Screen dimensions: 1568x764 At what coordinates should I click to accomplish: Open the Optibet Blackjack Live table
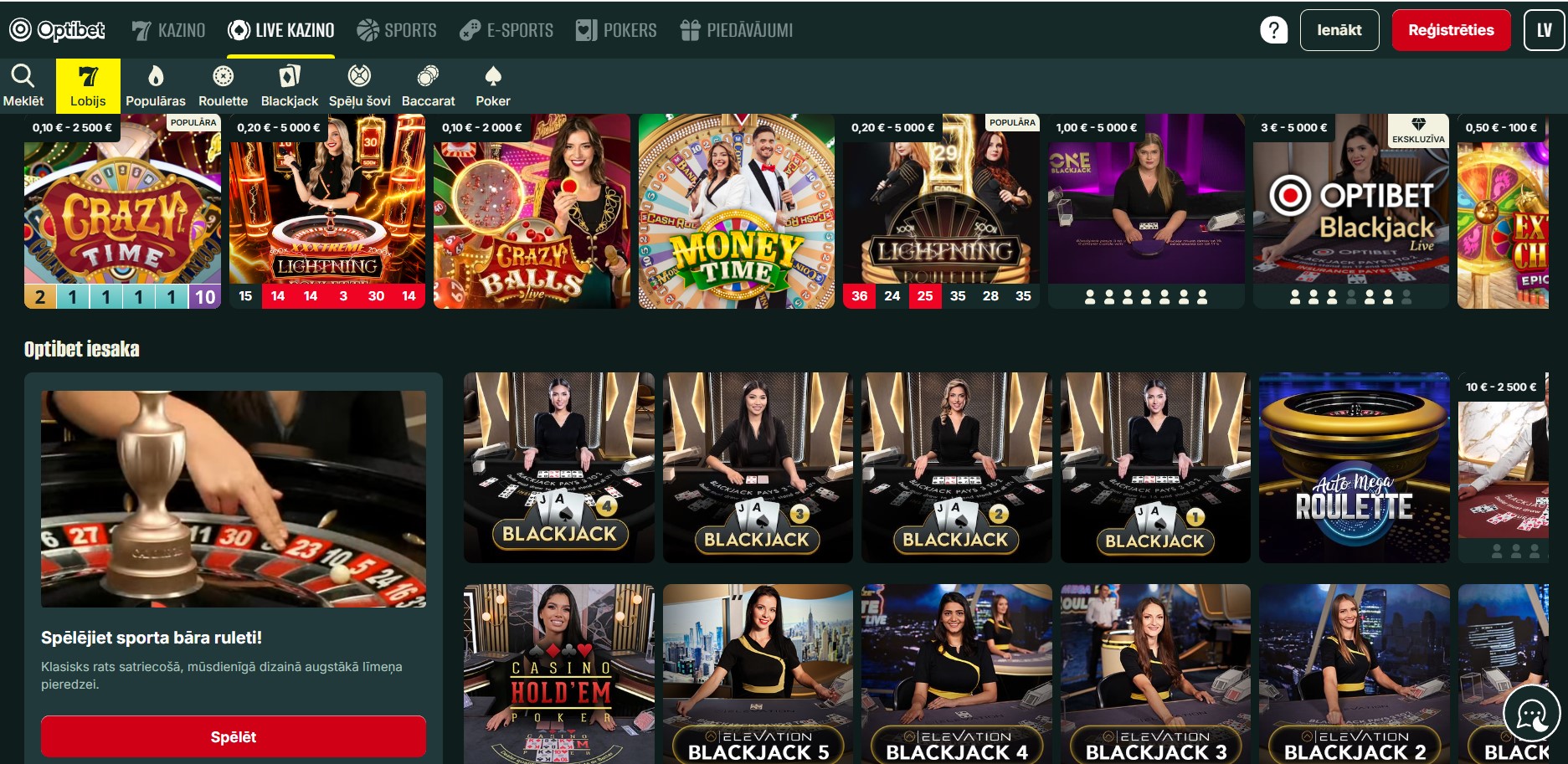pyautogui.click(x=1350, y=212)
